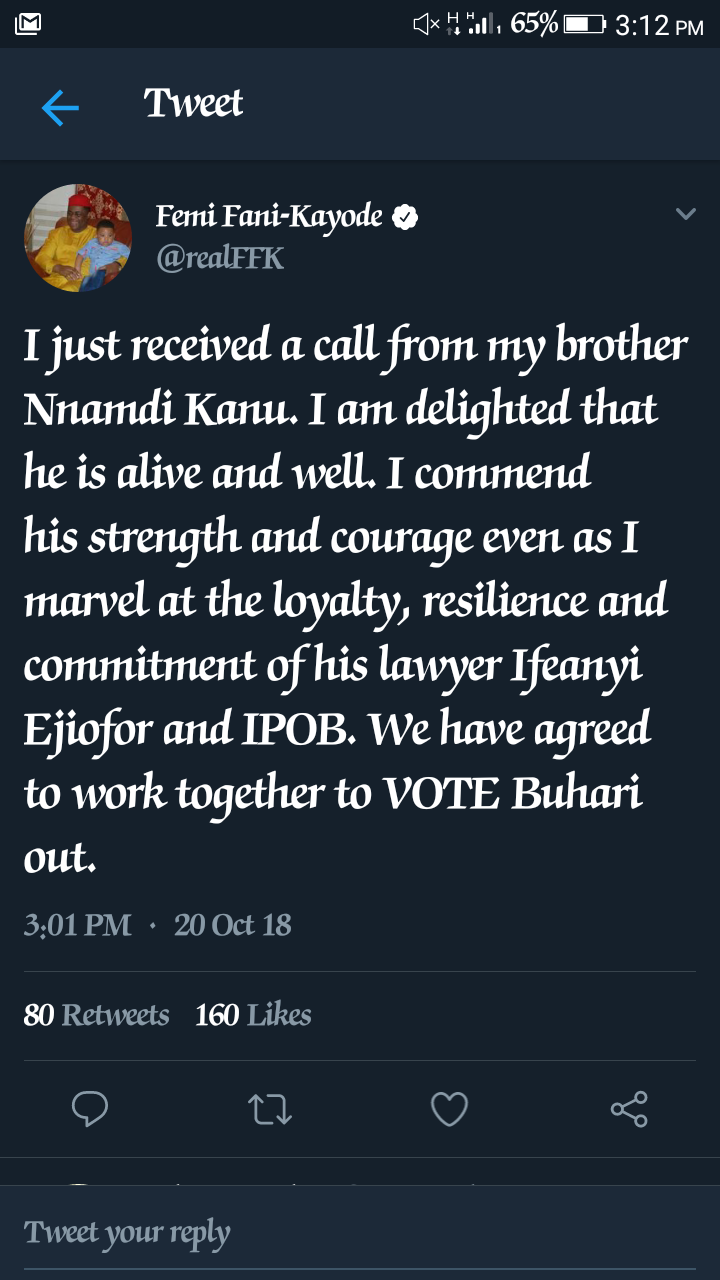Viewport: 720px width, 1280px height.
Task: Tap the muted sound icon in status bar
Action: tap(425, 24)
